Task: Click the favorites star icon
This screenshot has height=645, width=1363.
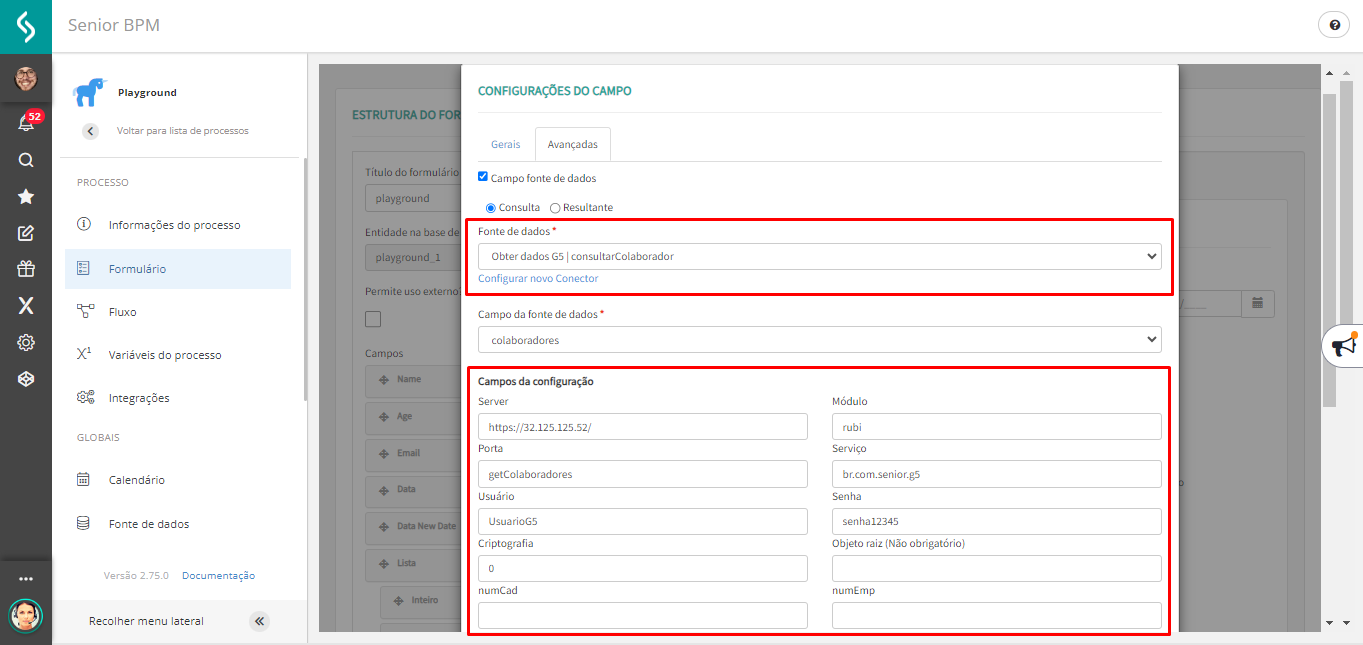Action: (x=26, y=197)
